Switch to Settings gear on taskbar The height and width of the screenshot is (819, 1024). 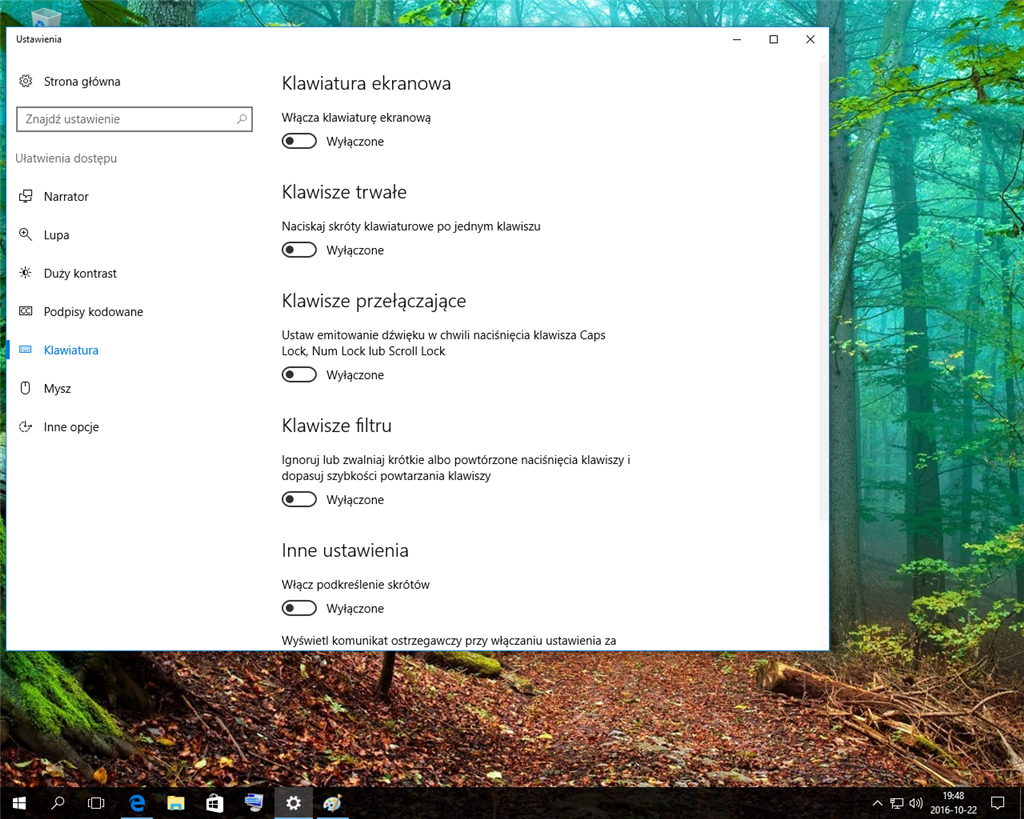(x=293, y=803)
